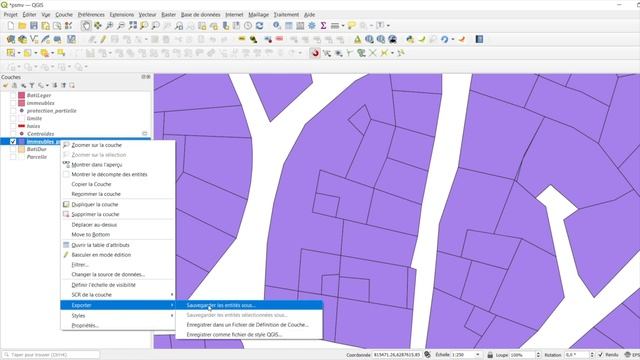Expand the Styles submenu
640x360 pixels.
(118, 316)
